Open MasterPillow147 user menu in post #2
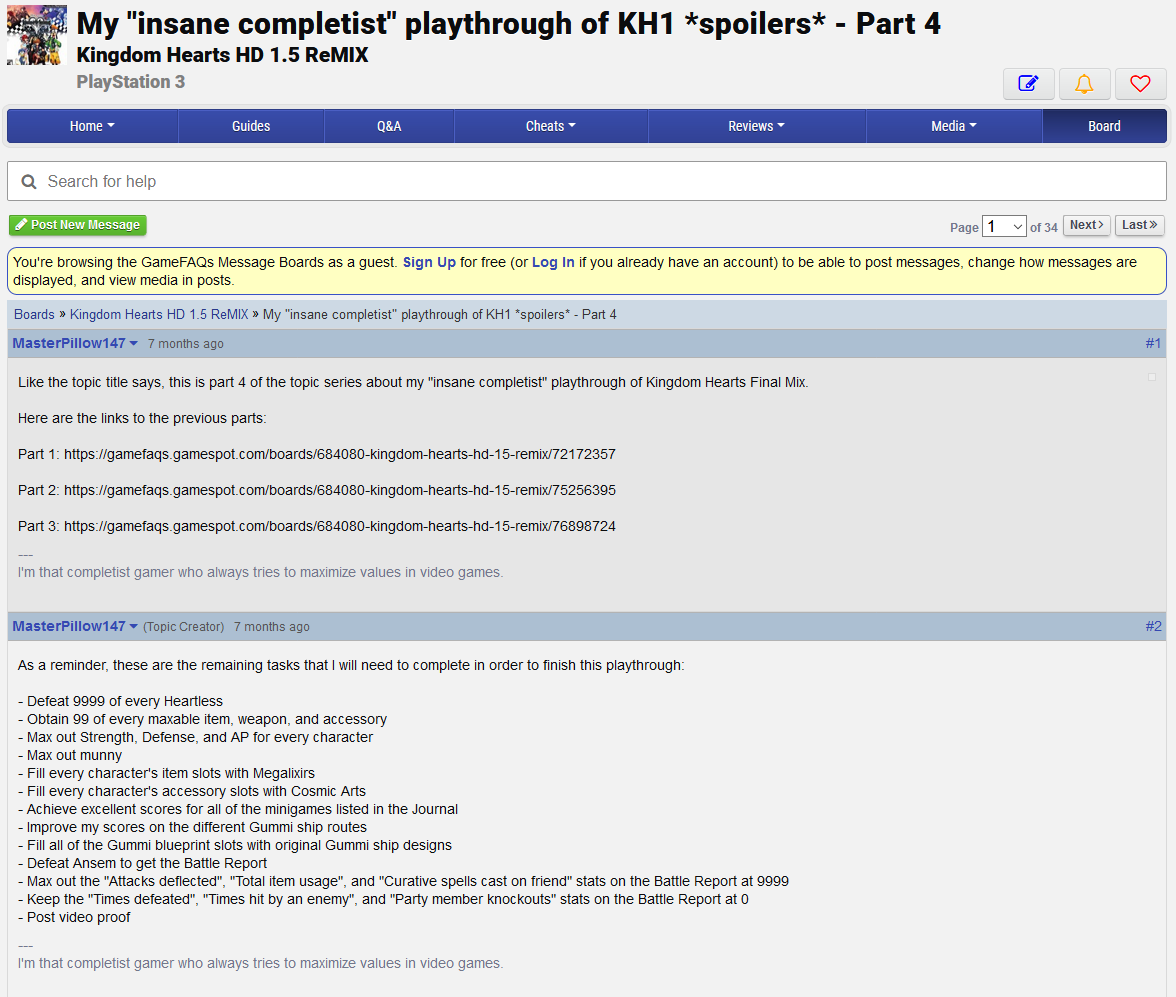The height and width of the screenshot is (997, 1176). pos(75,626)
